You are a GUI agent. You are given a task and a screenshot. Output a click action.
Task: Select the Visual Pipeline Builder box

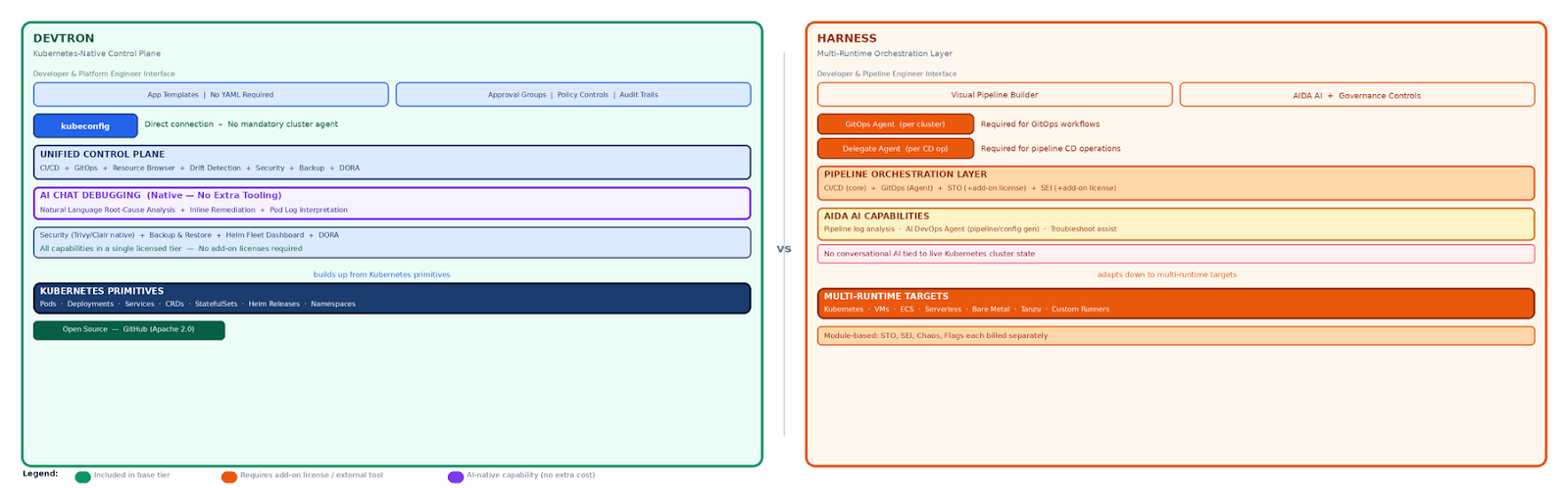[995, 95]
